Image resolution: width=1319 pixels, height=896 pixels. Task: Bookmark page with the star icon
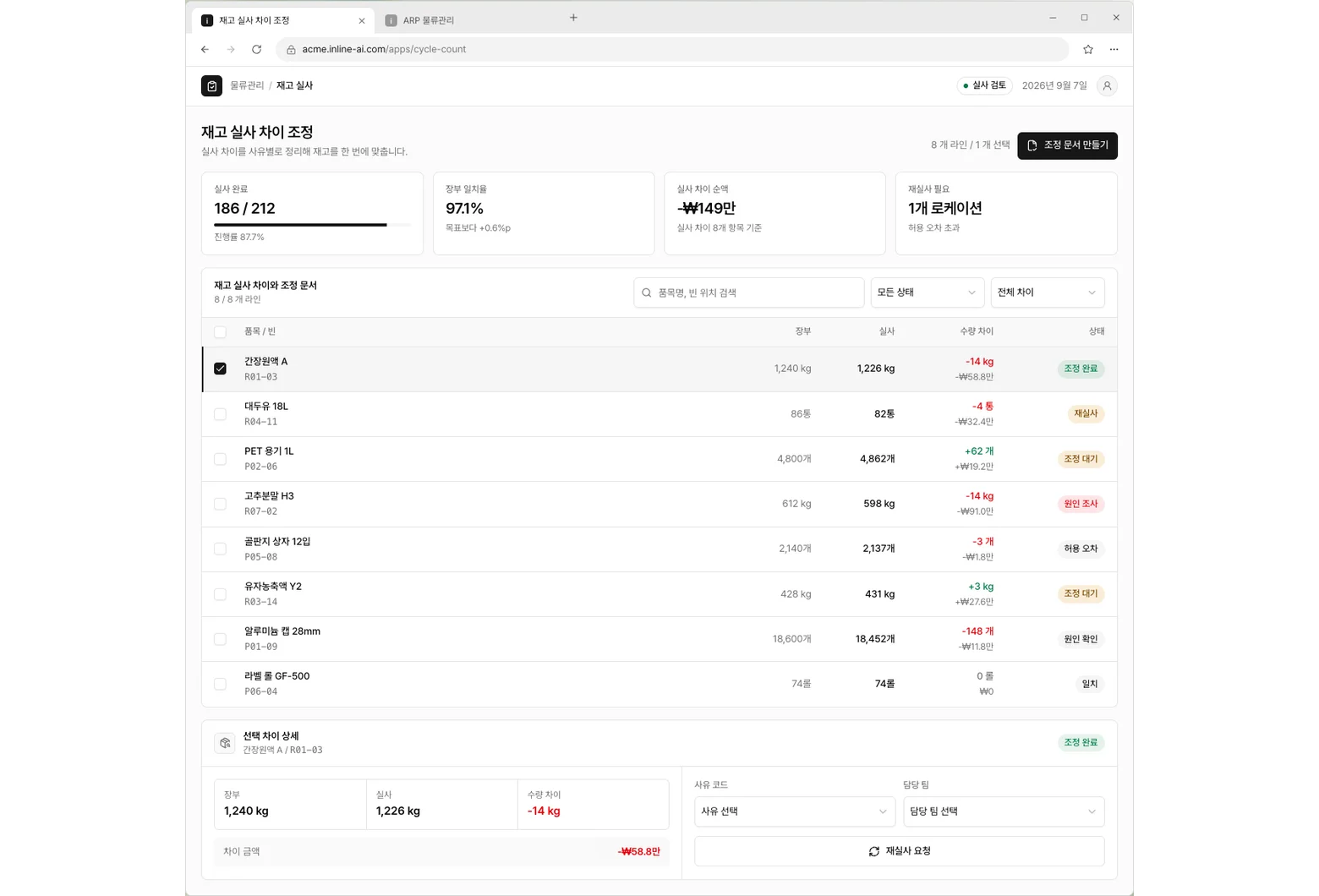(x=1088, y=49)
